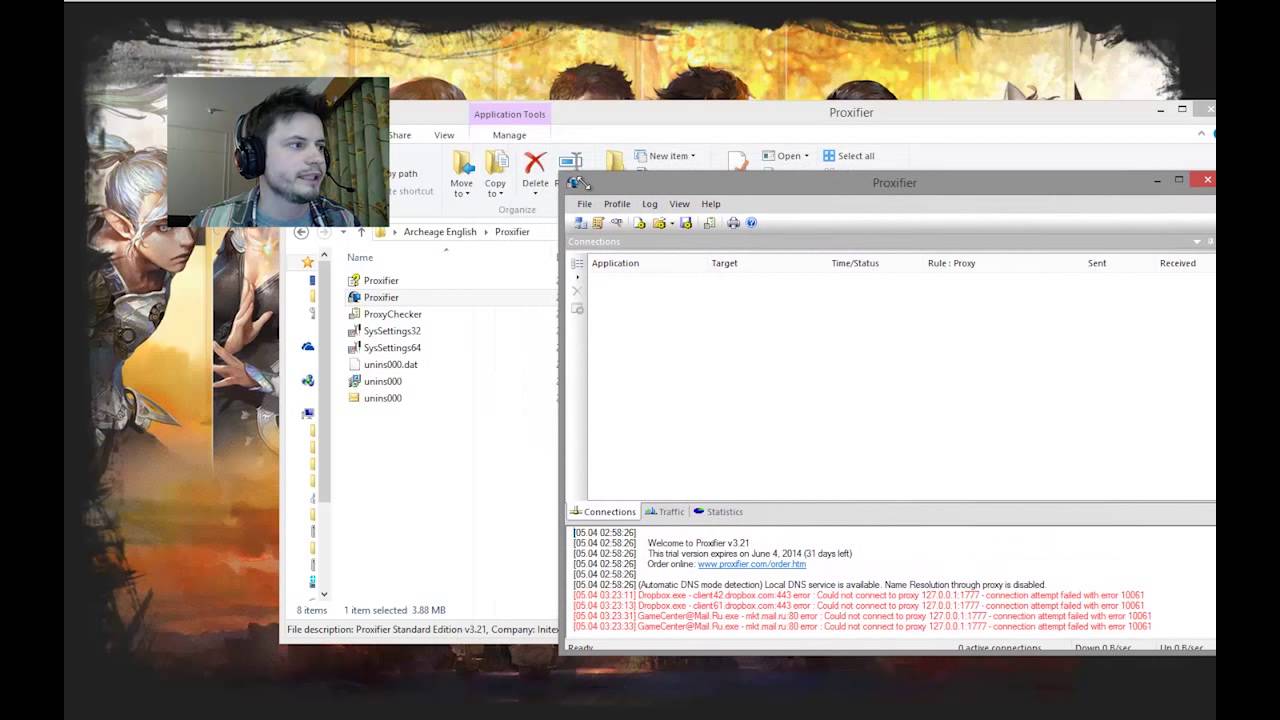Click Move to icon in Explorer ribbon
1280x720 pixels.
click(462, 163)
